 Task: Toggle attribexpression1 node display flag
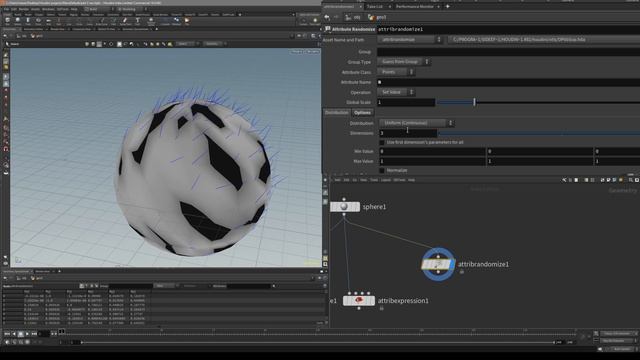click(x=372, y=301)
